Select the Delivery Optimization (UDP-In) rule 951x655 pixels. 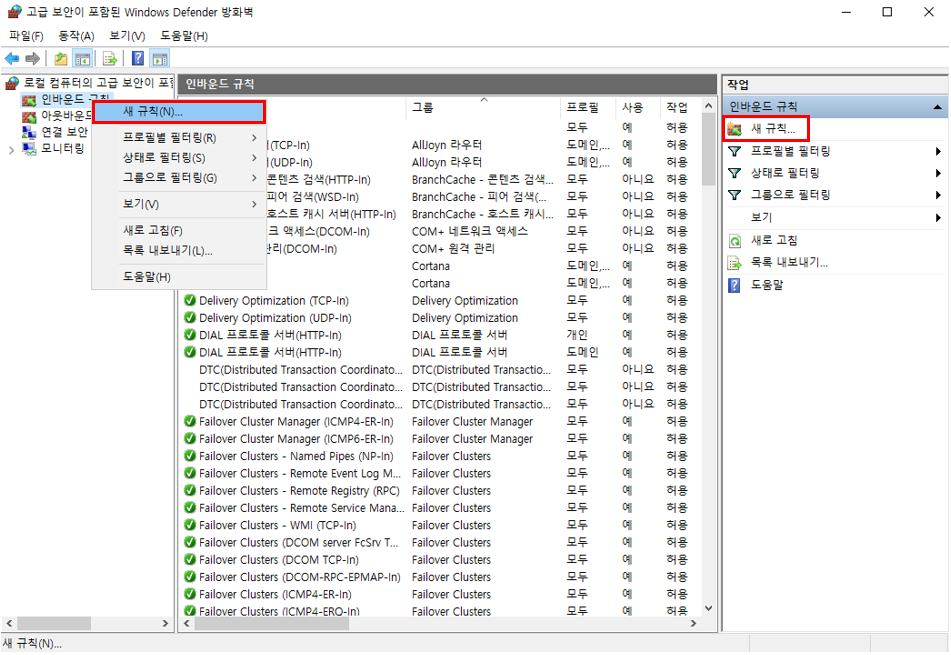(275, 318)
